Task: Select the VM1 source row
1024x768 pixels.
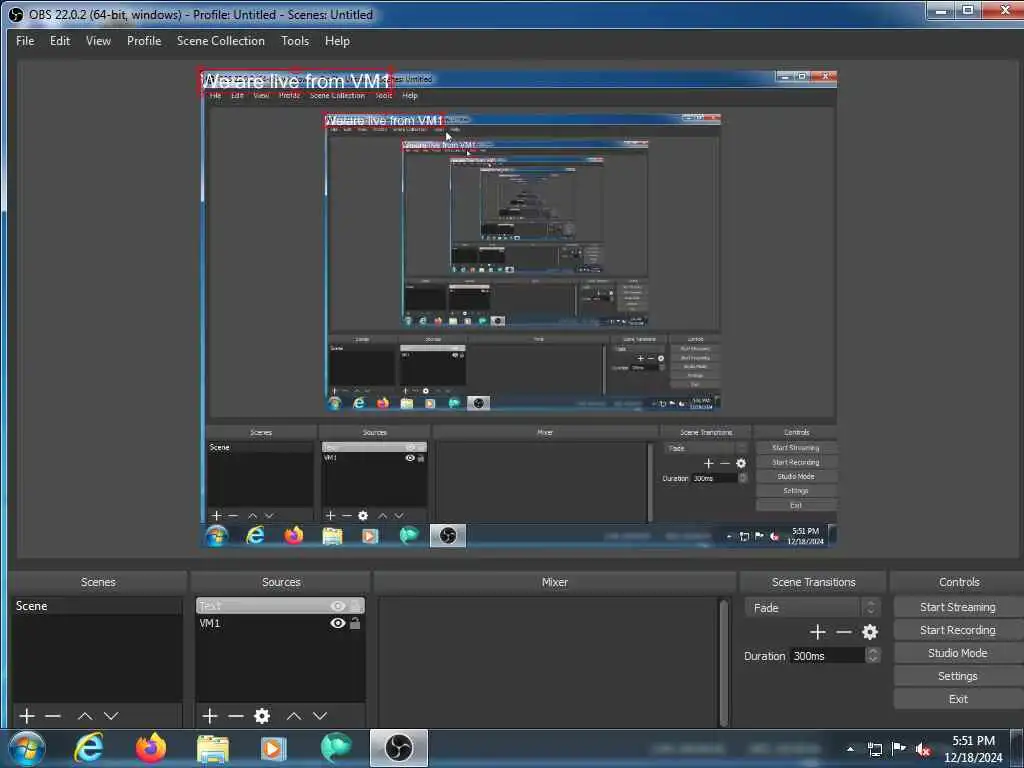Action: point(280,623)
